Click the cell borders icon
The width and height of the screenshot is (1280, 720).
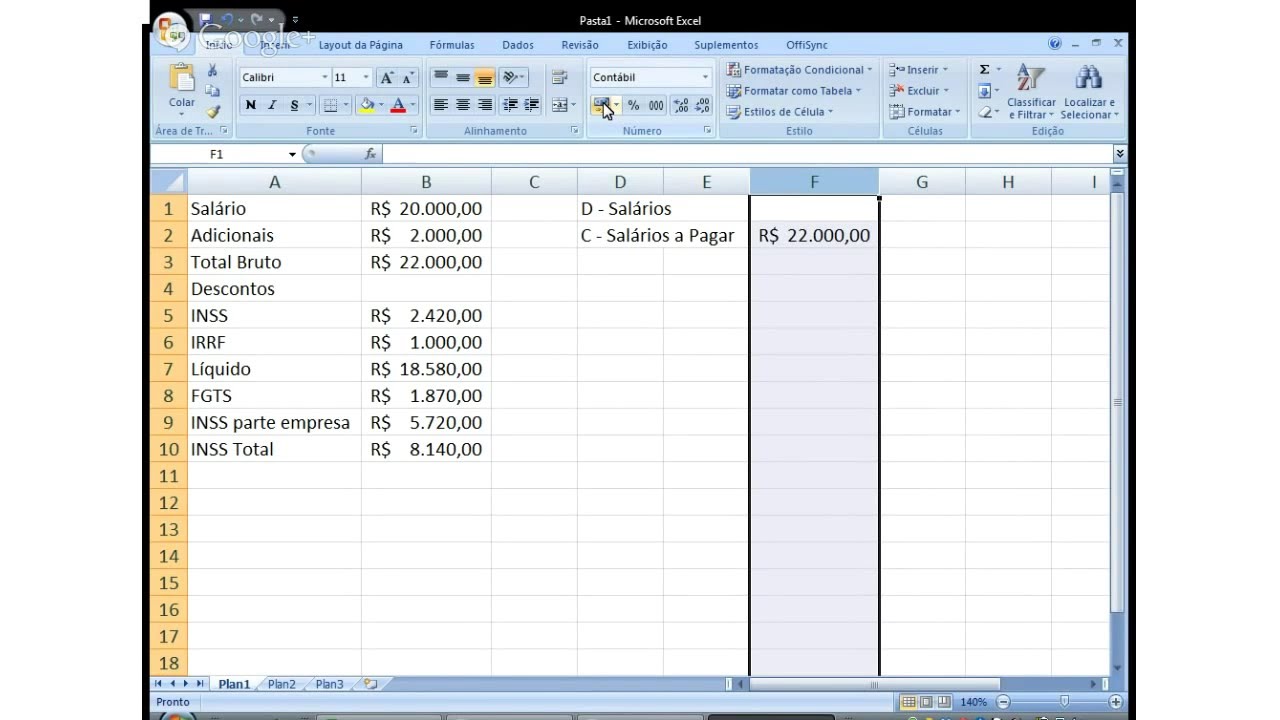click(x=330, y=105)
